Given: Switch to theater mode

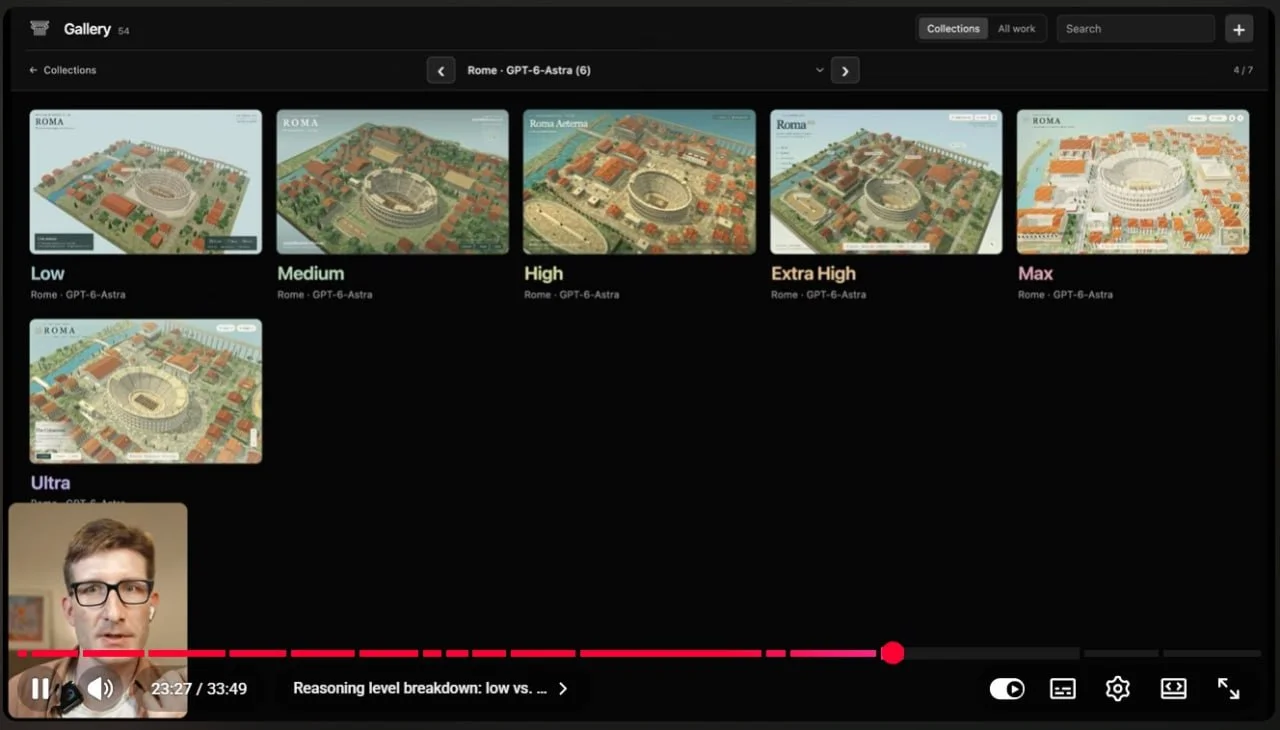Looking at the screenshot, I should tap(1173, 688).
